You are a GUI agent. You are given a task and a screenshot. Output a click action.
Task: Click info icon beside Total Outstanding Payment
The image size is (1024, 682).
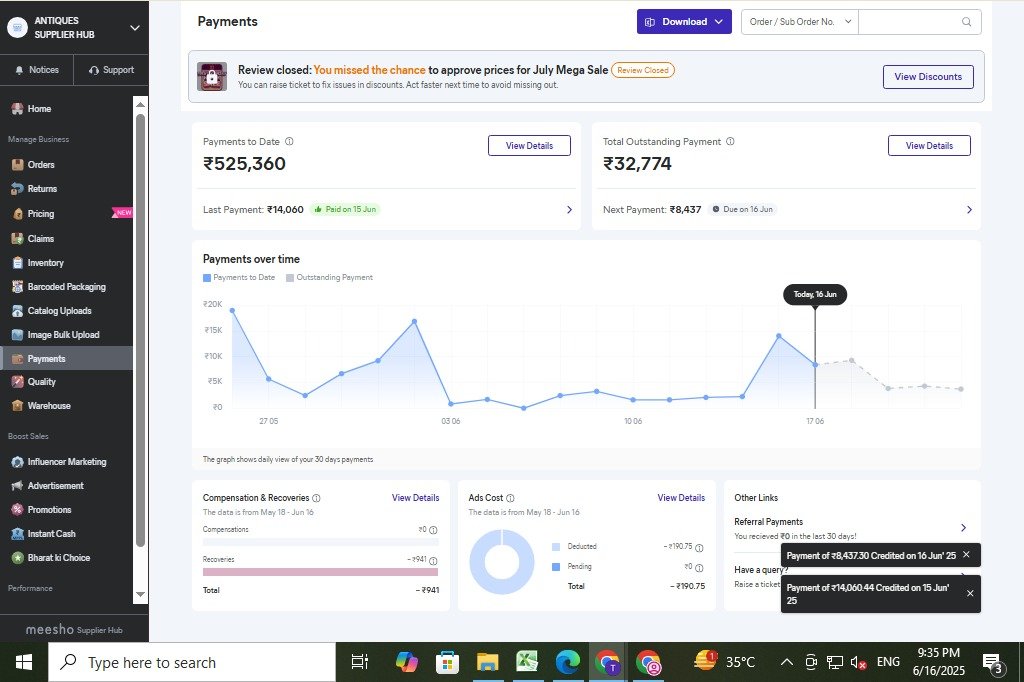pyautogui.click(x=730, y=142)
